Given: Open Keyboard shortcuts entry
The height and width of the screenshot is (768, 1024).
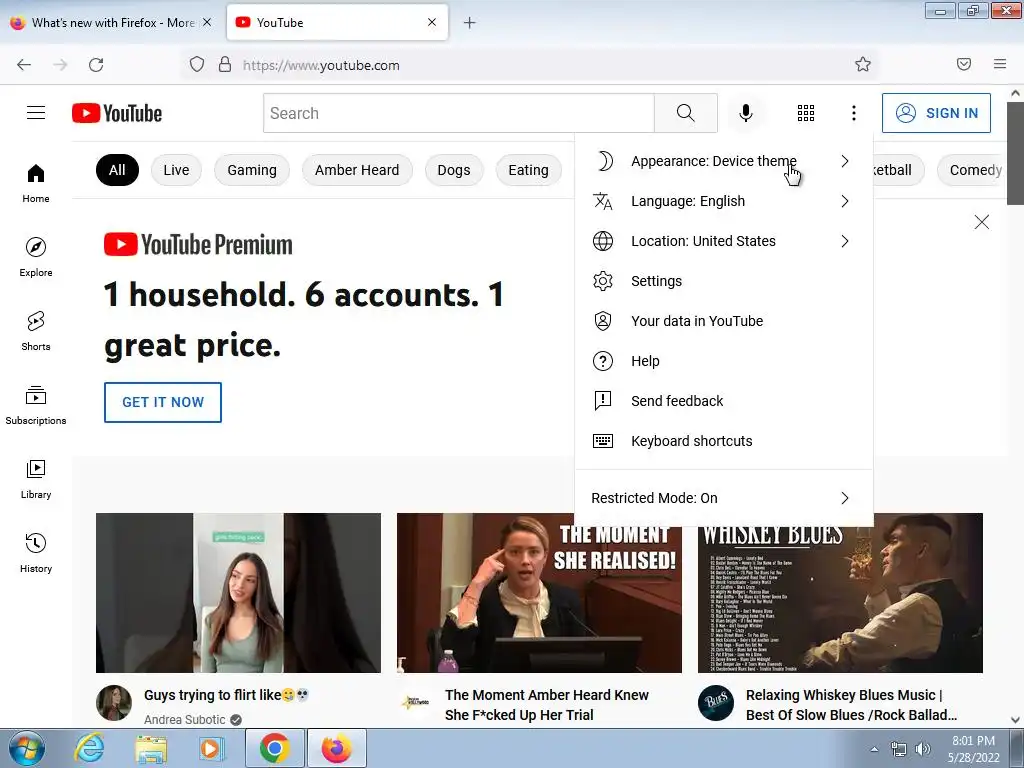Looking at the screenshot, I should [724, 441].
